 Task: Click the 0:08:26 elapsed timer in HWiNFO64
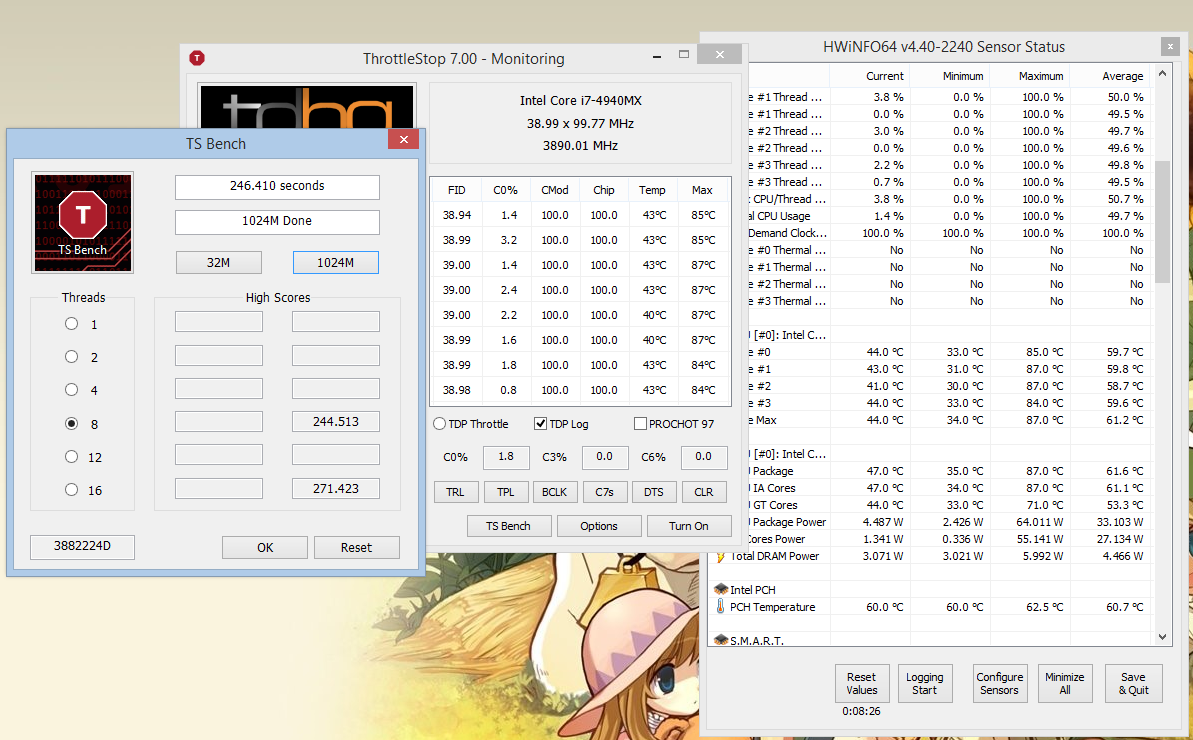[861, 711]
